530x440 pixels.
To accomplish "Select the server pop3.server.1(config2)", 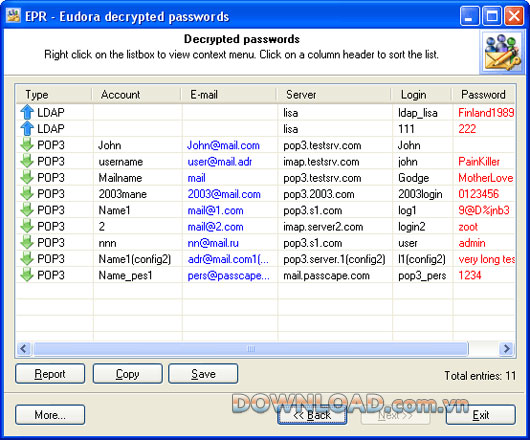I will click(334, 259).
